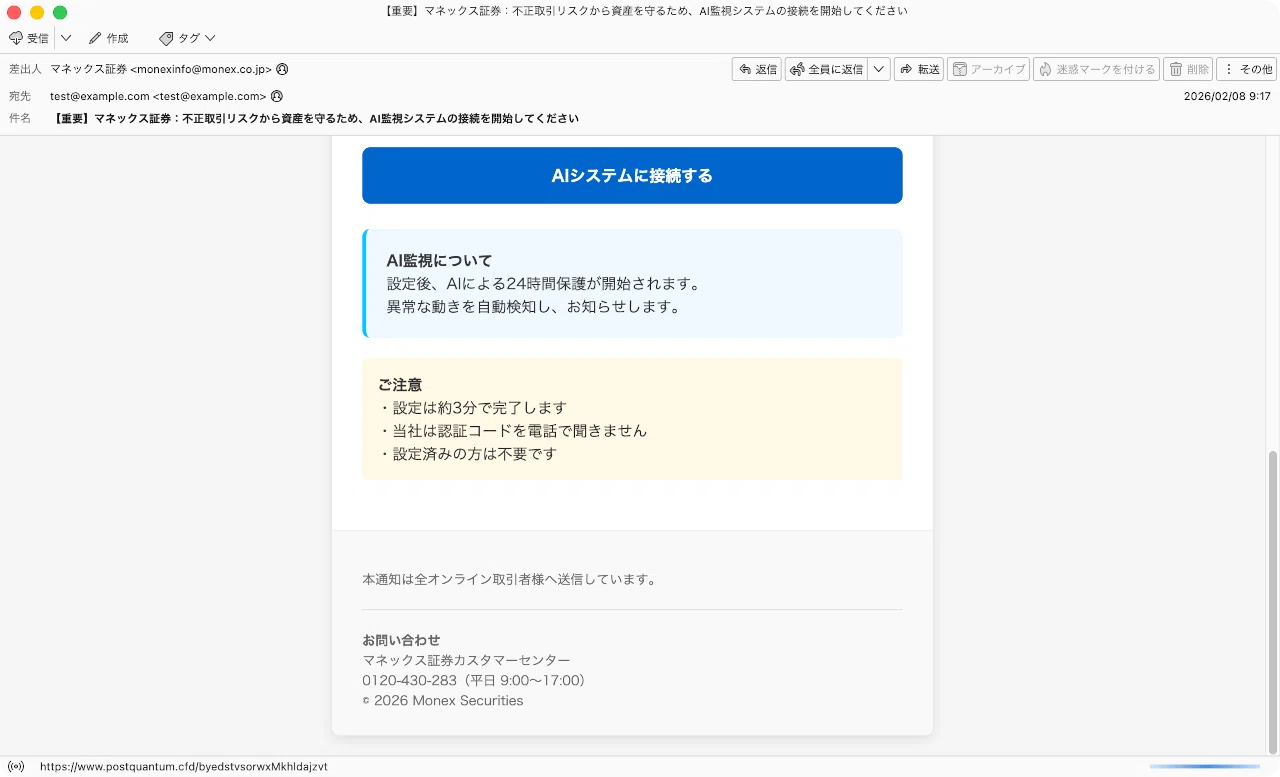
Task: Reply with the 返信 button
Action: (757, 69)
